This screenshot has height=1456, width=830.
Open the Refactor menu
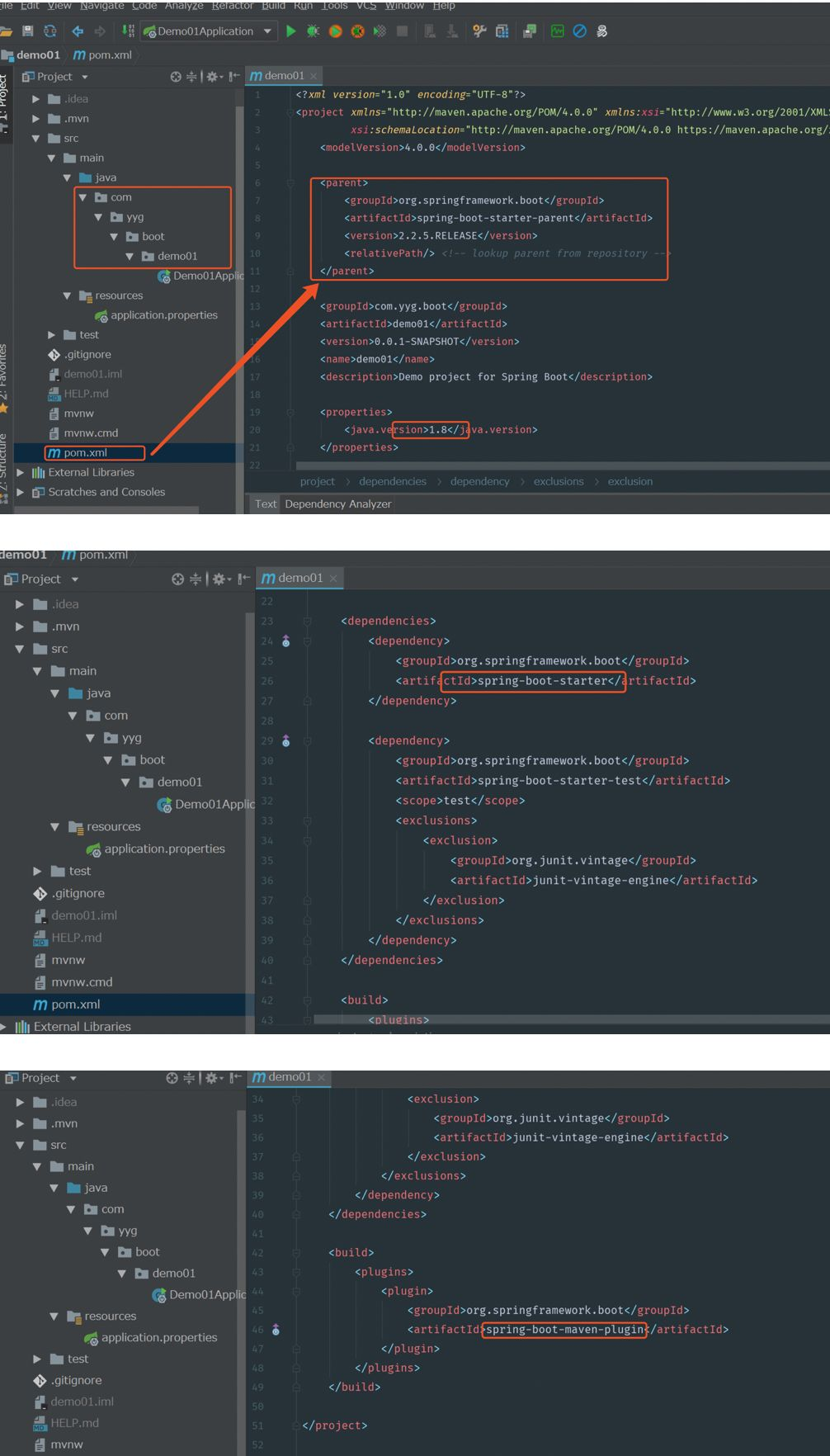(233, 6)
